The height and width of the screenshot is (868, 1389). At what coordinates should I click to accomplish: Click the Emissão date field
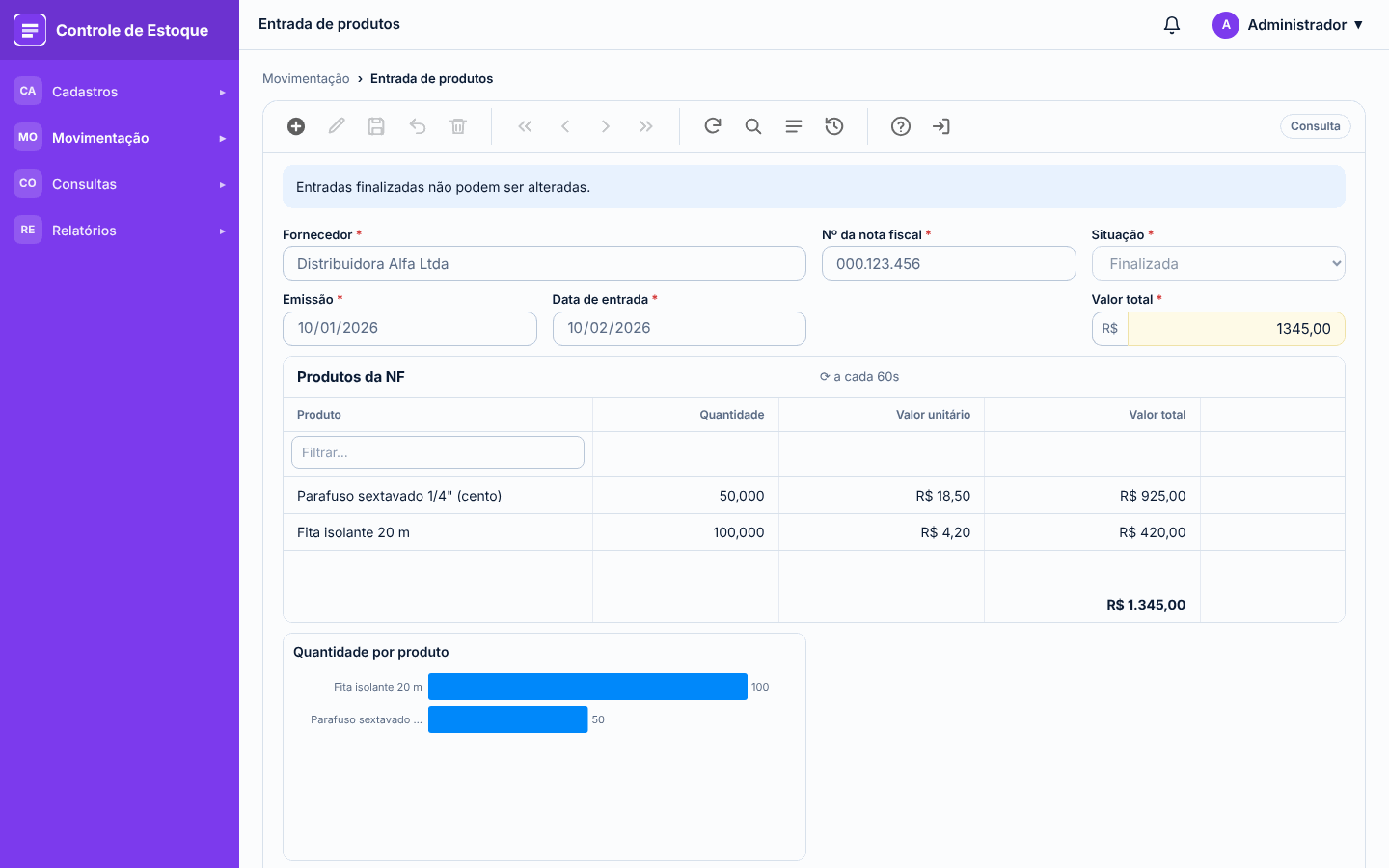pos(410,329)
